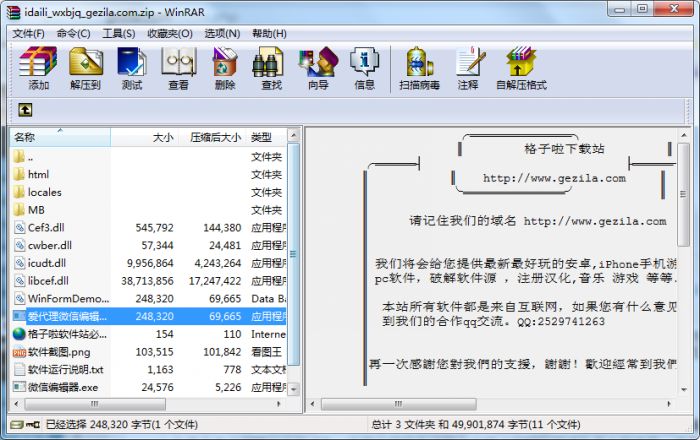The width and height of the screenshot is (700, 440).
Task: Click file list horizontal scroll left arrow
Action: (17, 404)
